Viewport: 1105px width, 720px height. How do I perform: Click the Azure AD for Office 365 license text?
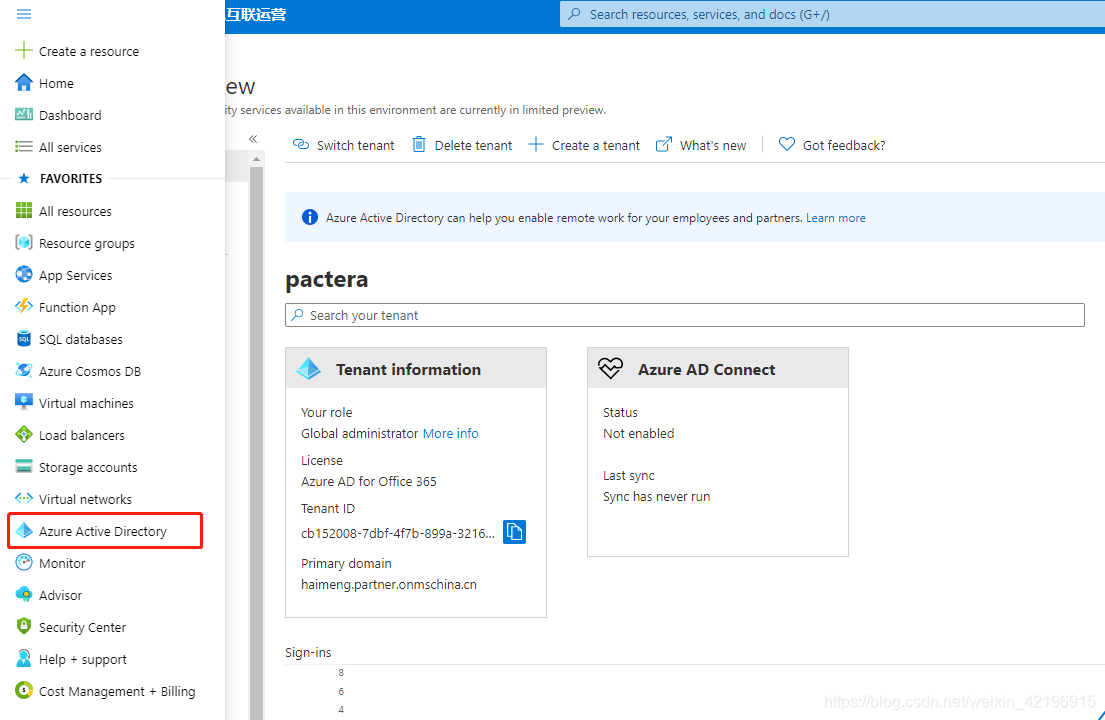click(369, 481)
